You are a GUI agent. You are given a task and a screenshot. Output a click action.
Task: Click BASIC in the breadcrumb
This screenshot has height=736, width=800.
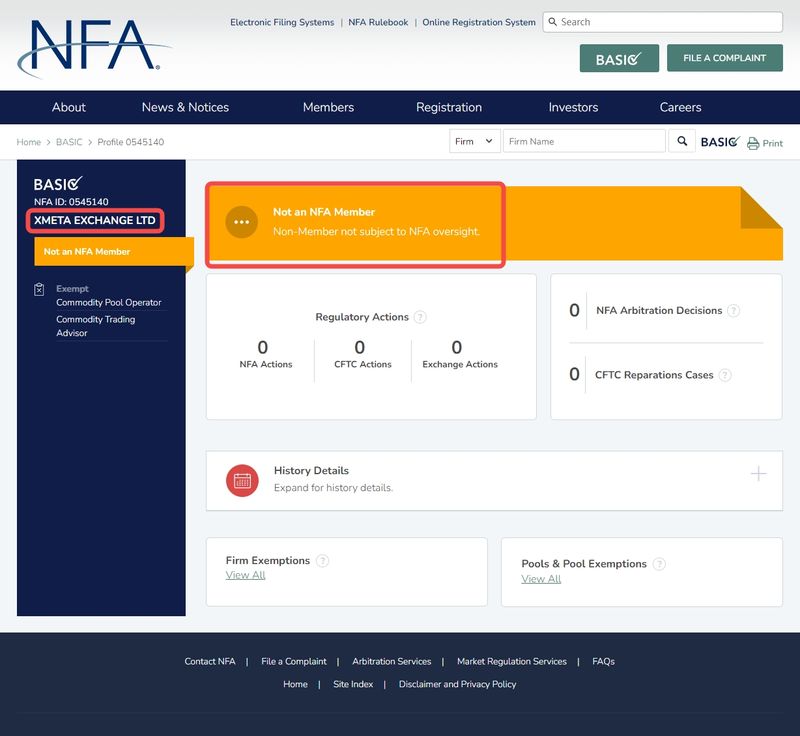click(69, 142)
